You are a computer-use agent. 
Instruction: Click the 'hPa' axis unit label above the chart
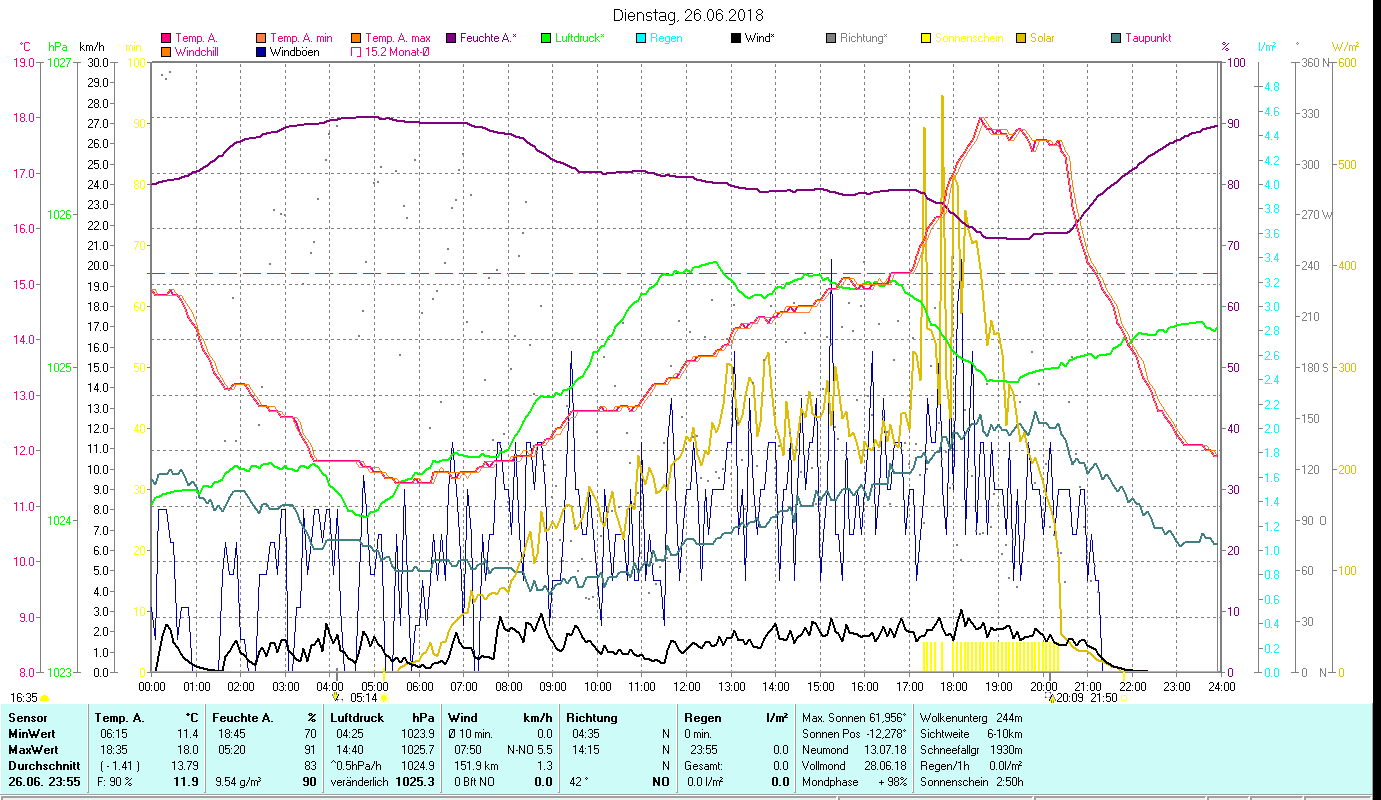[x=58, y=47]
